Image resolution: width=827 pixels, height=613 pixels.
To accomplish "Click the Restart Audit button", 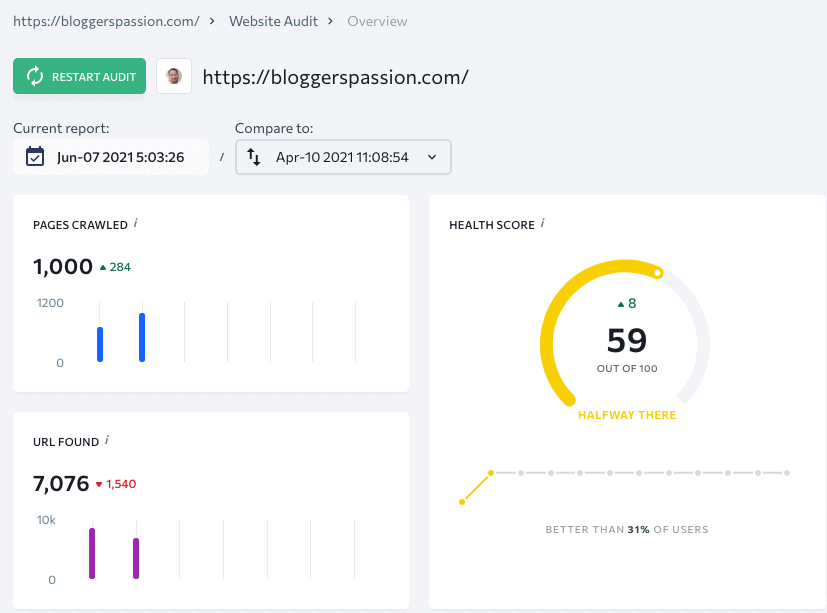I will (79, 76).
